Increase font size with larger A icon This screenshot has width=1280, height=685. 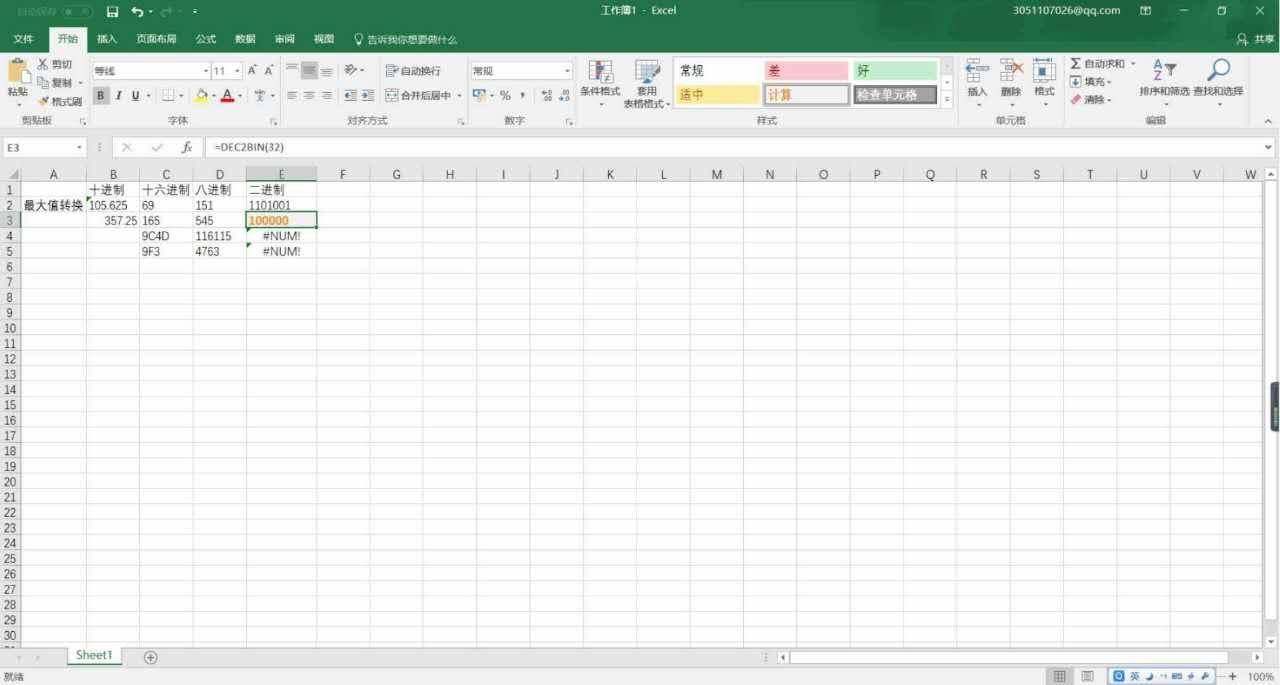tap(252, 71)
